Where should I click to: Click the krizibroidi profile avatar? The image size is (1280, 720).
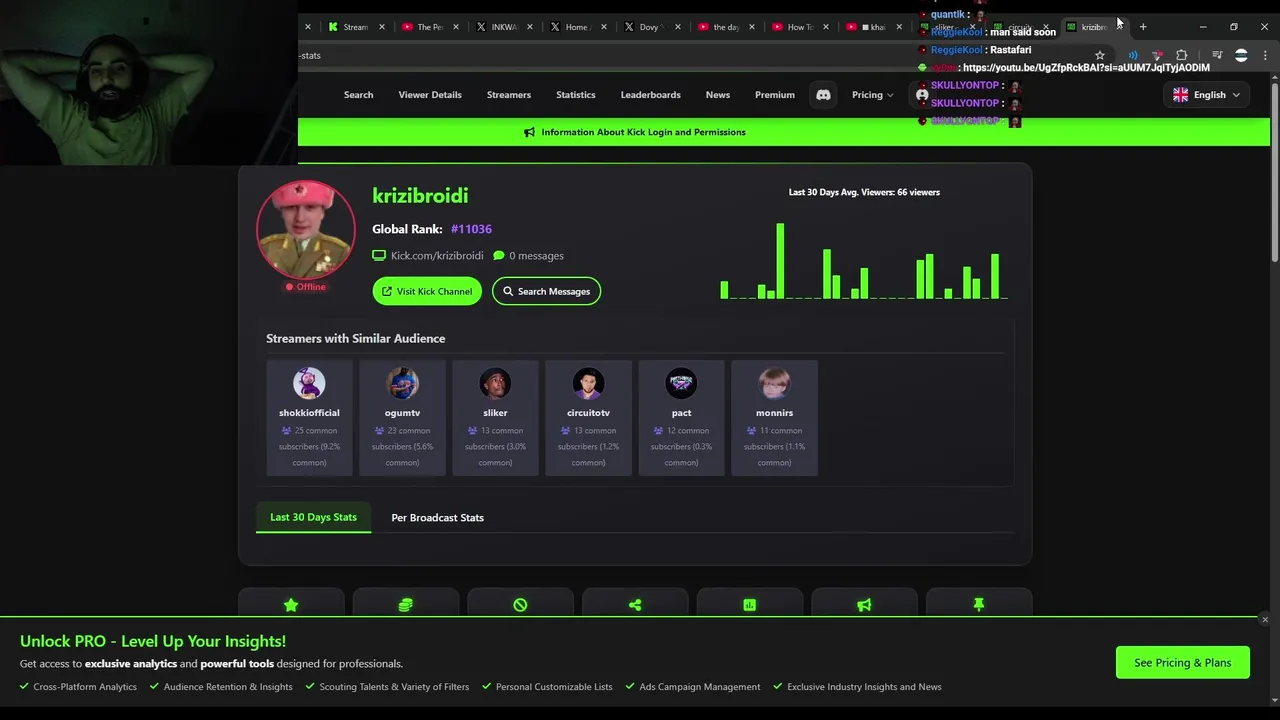pyautogui.click(x=306, y=229)
